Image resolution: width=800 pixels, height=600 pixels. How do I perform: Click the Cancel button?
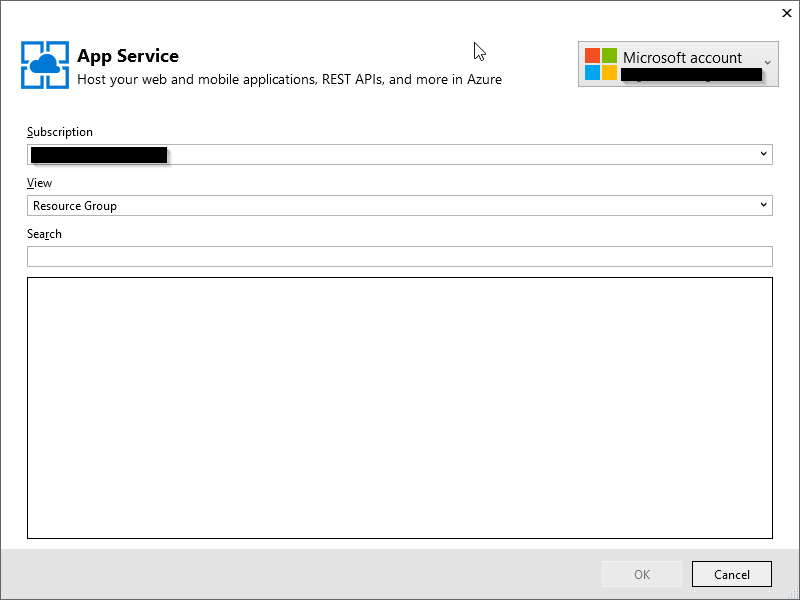click(732, 574)
